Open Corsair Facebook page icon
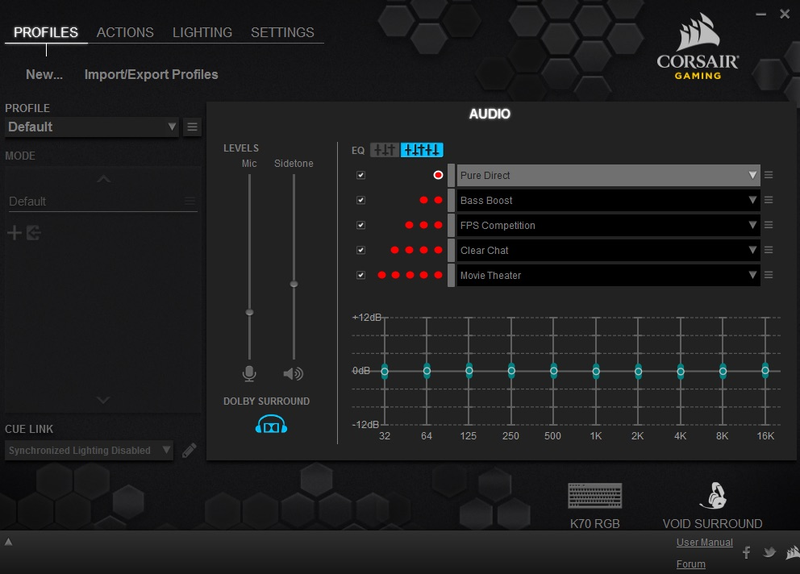This screenshot has width=800, height=574. click(746, 552)
